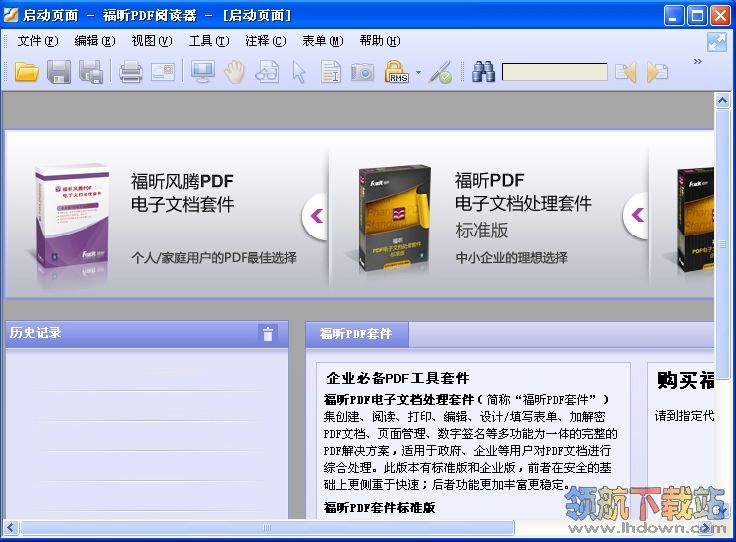Click the expand arrows icon near menu bar
This screenshot has height=542, width=736.
(x=717, y=42)
